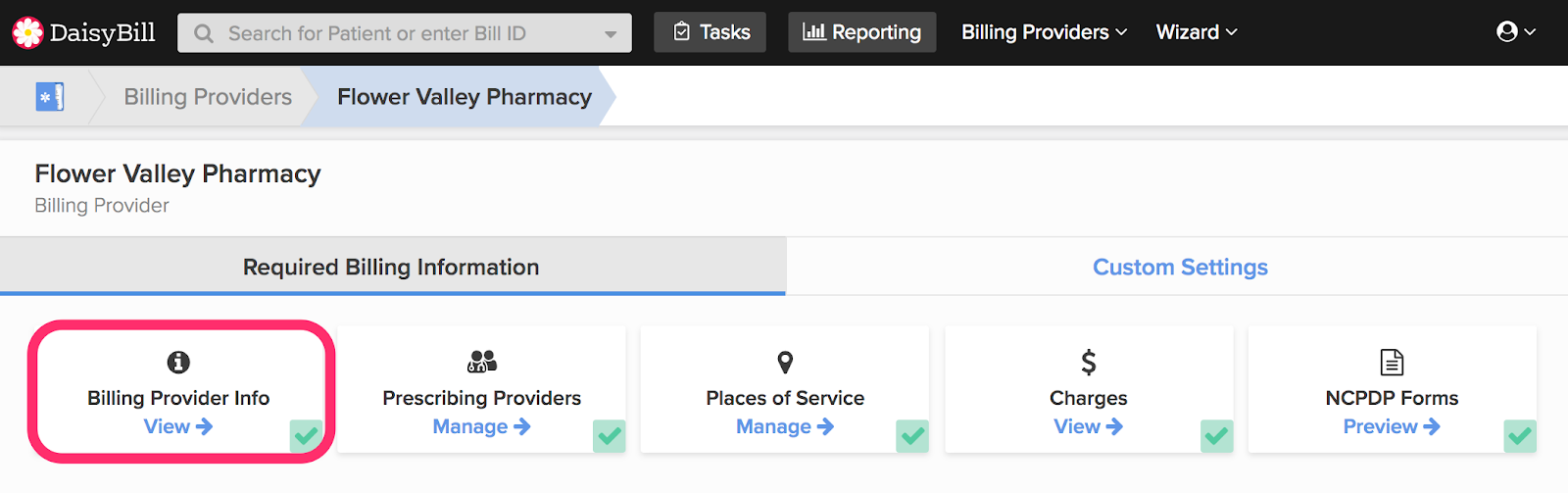Click the search magnifier icon
Image resolution: width=1568 pixels, height=493 pixels.
click(x=204, y=33)
